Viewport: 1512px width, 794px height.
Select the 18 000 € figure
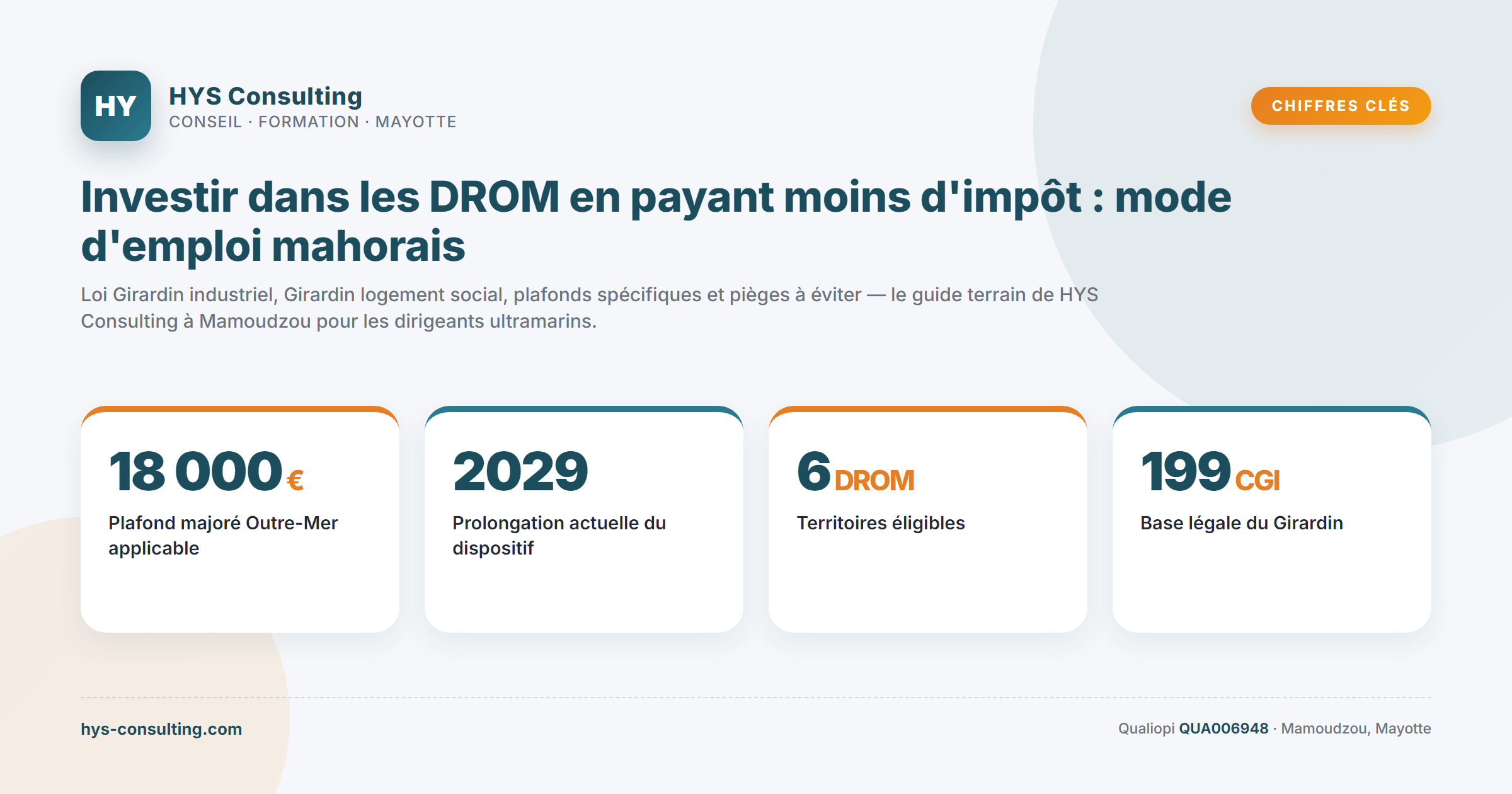pyautogui.click(x=207, y=471)
